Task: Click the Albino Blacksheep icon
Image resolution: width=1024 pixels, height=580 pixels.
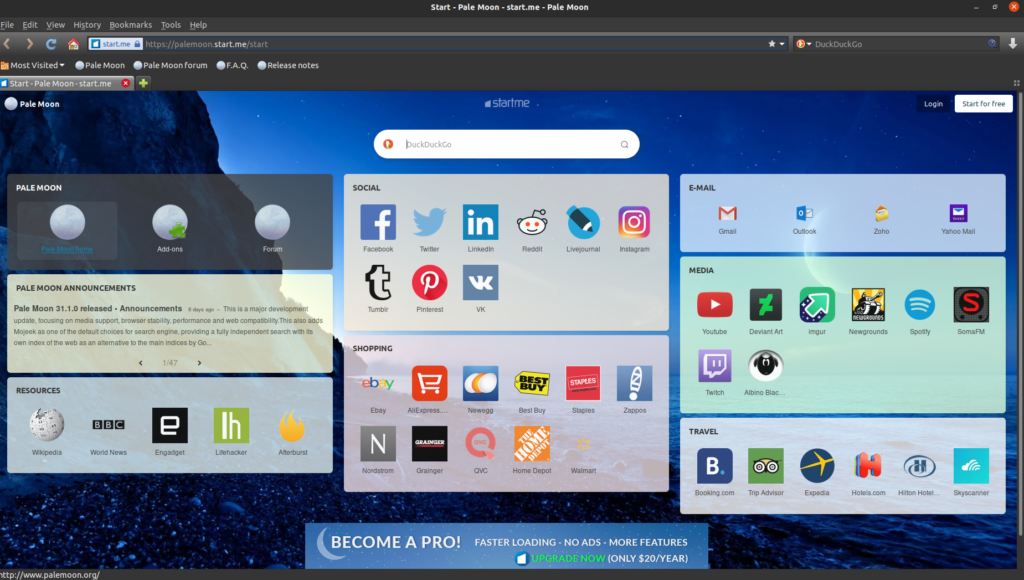Action: click(765, 366)
